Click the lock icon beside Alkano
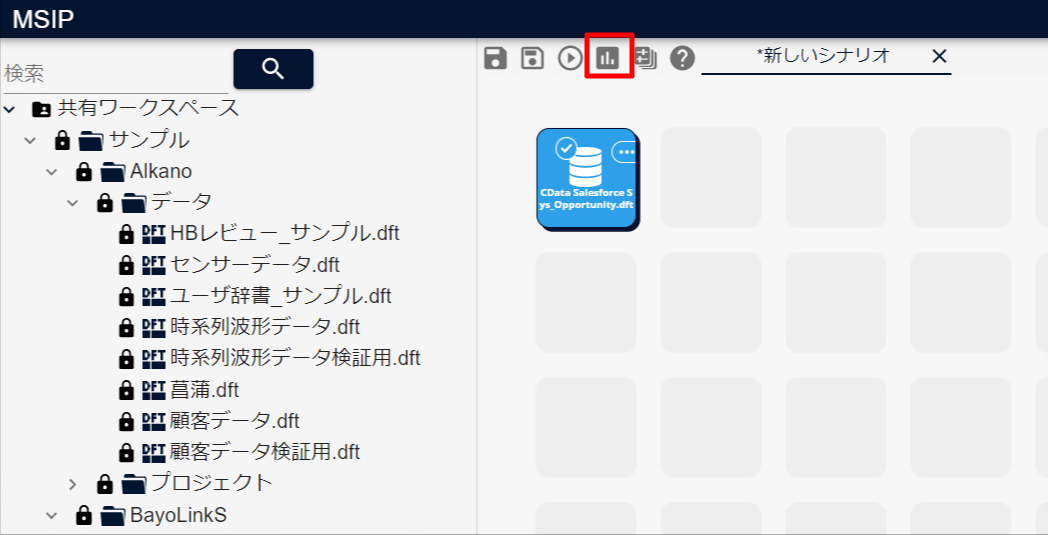Screen dimensions: 1048x535 point(84,172)
